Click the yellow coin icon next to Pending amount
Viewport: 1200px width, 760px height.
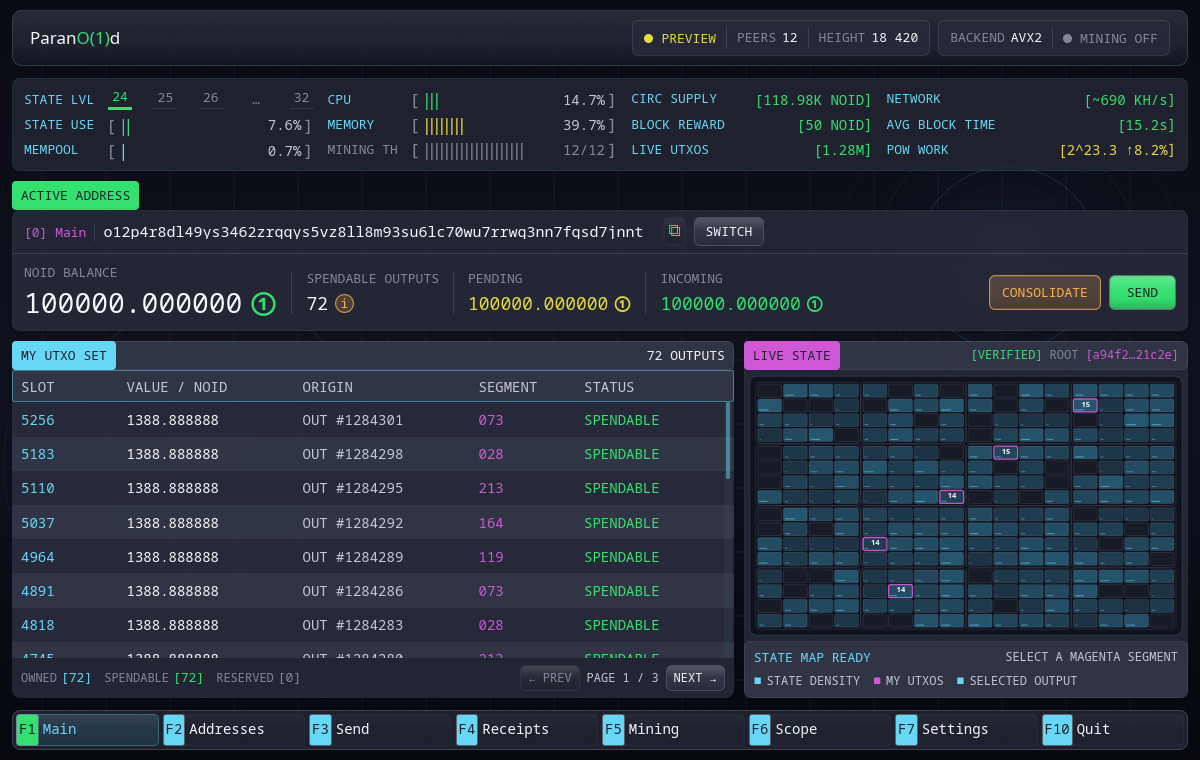point(622,304)
